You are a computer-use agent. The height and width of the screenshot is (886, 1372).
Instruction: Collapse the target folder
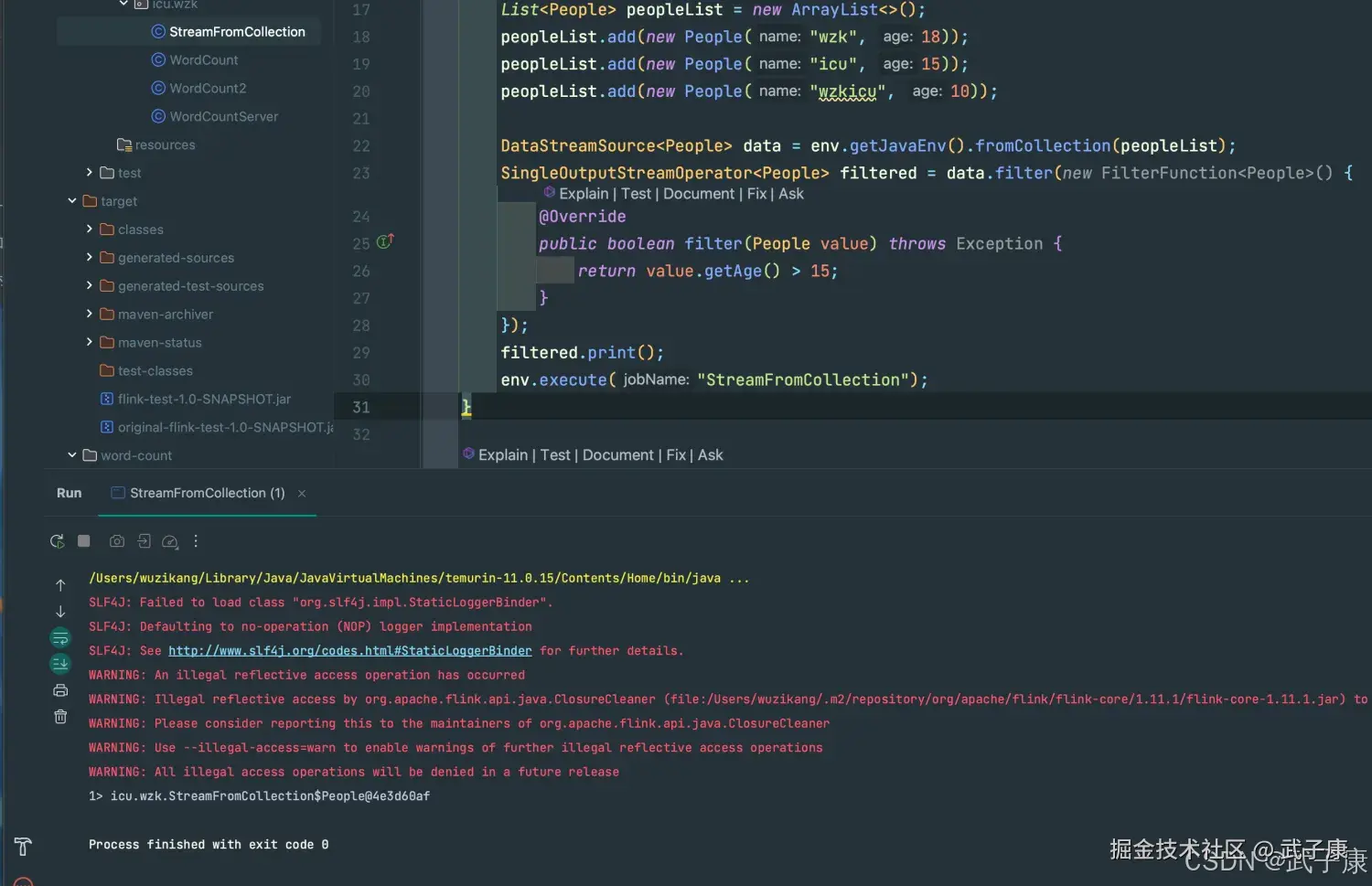click(x=72, y=201)
